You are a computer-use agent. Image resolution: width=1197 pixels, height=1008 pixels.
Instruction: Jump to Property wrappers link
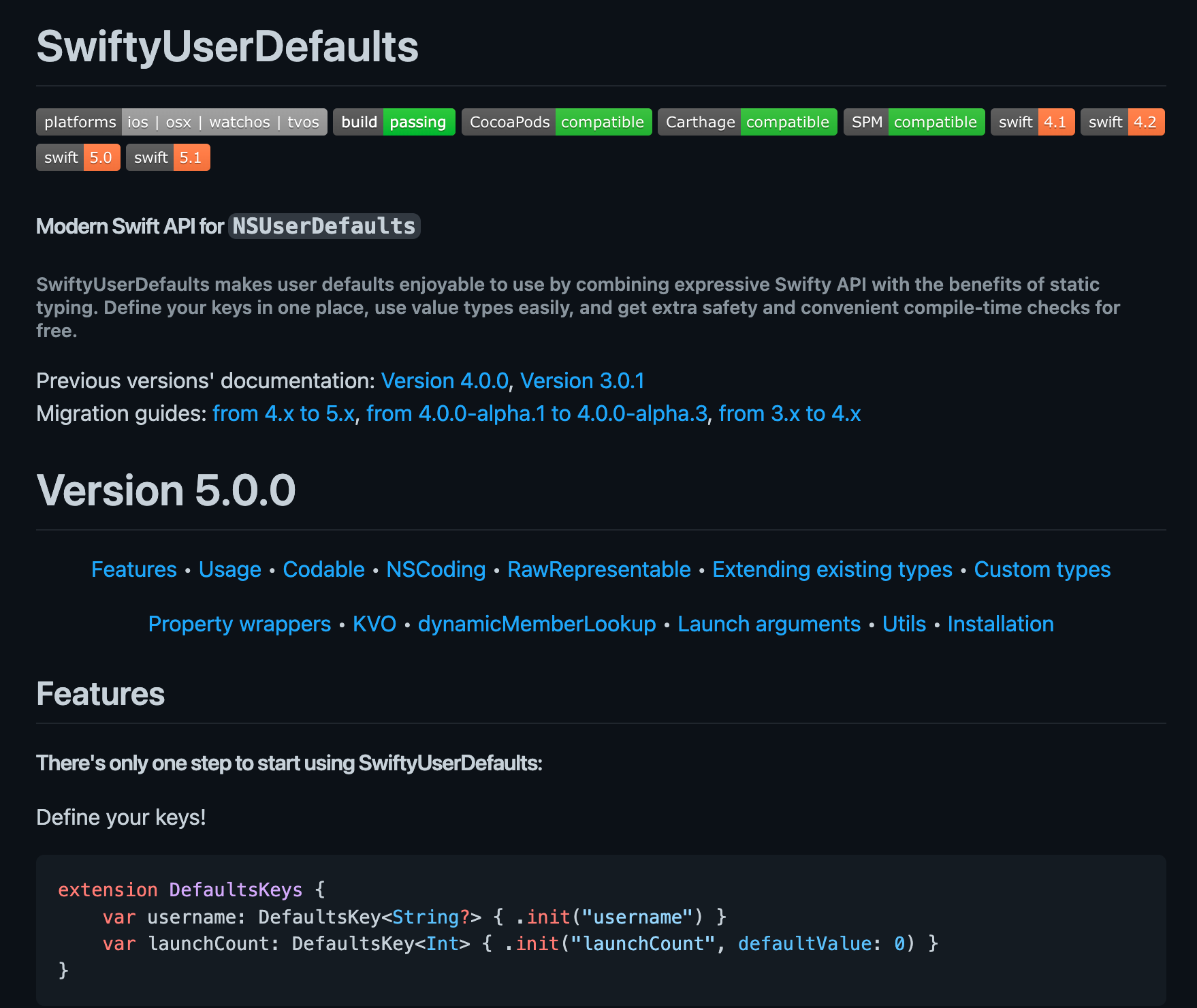(x=240, y=624)
